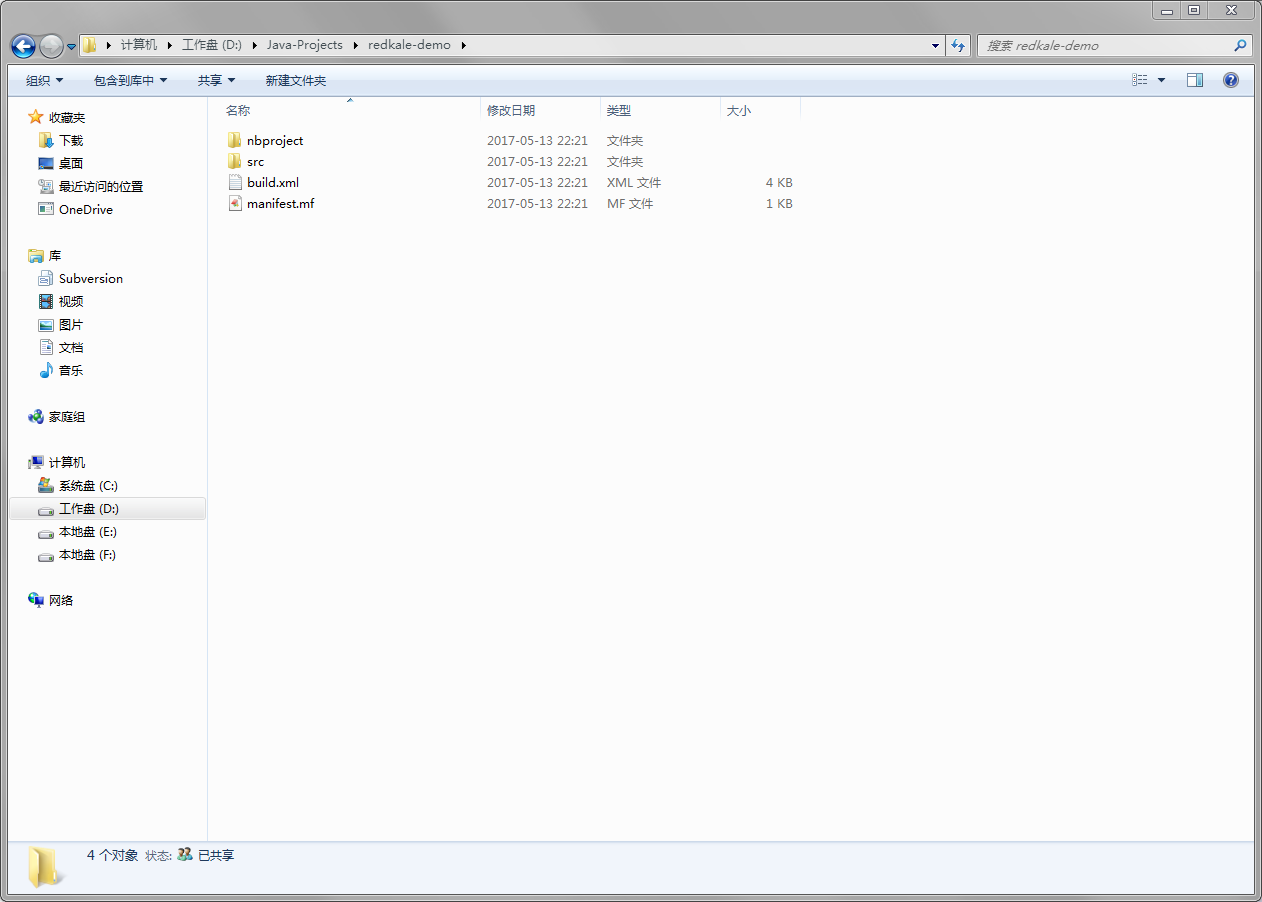1262x902 pixels.
Task: Click the refresh button beside address bar
Action: [x=958, y=46]
